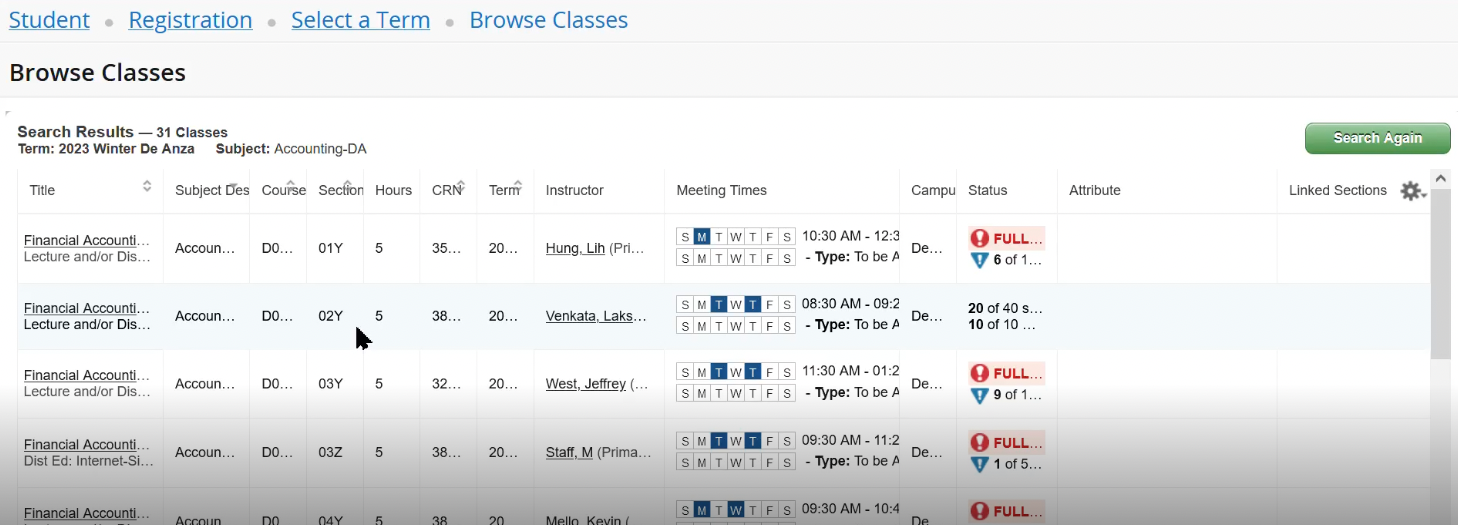The height and width of the screenshot is (525, 1458).
Task: Click the Title column sort arrows
Action: [x=147, y=186]
